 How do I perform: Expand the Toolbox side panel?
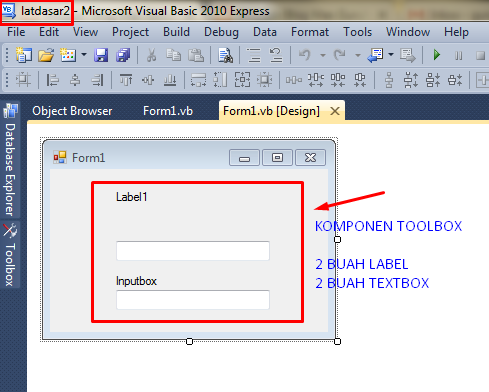pos(10,254)
